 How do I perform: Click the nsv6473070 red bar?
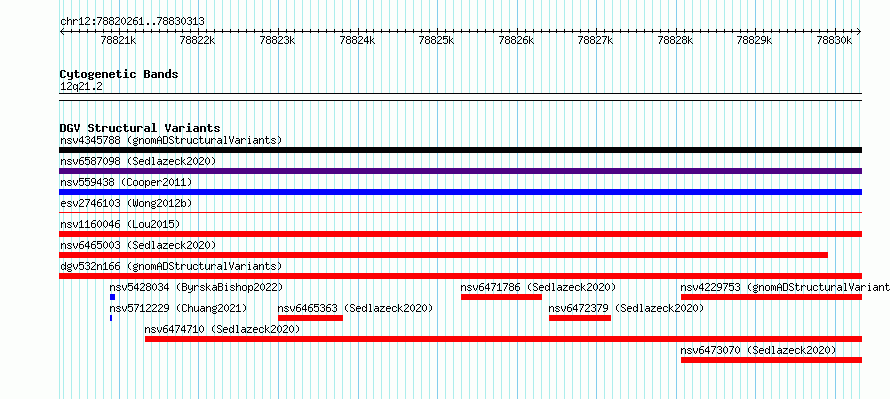[x=771, y=360]
